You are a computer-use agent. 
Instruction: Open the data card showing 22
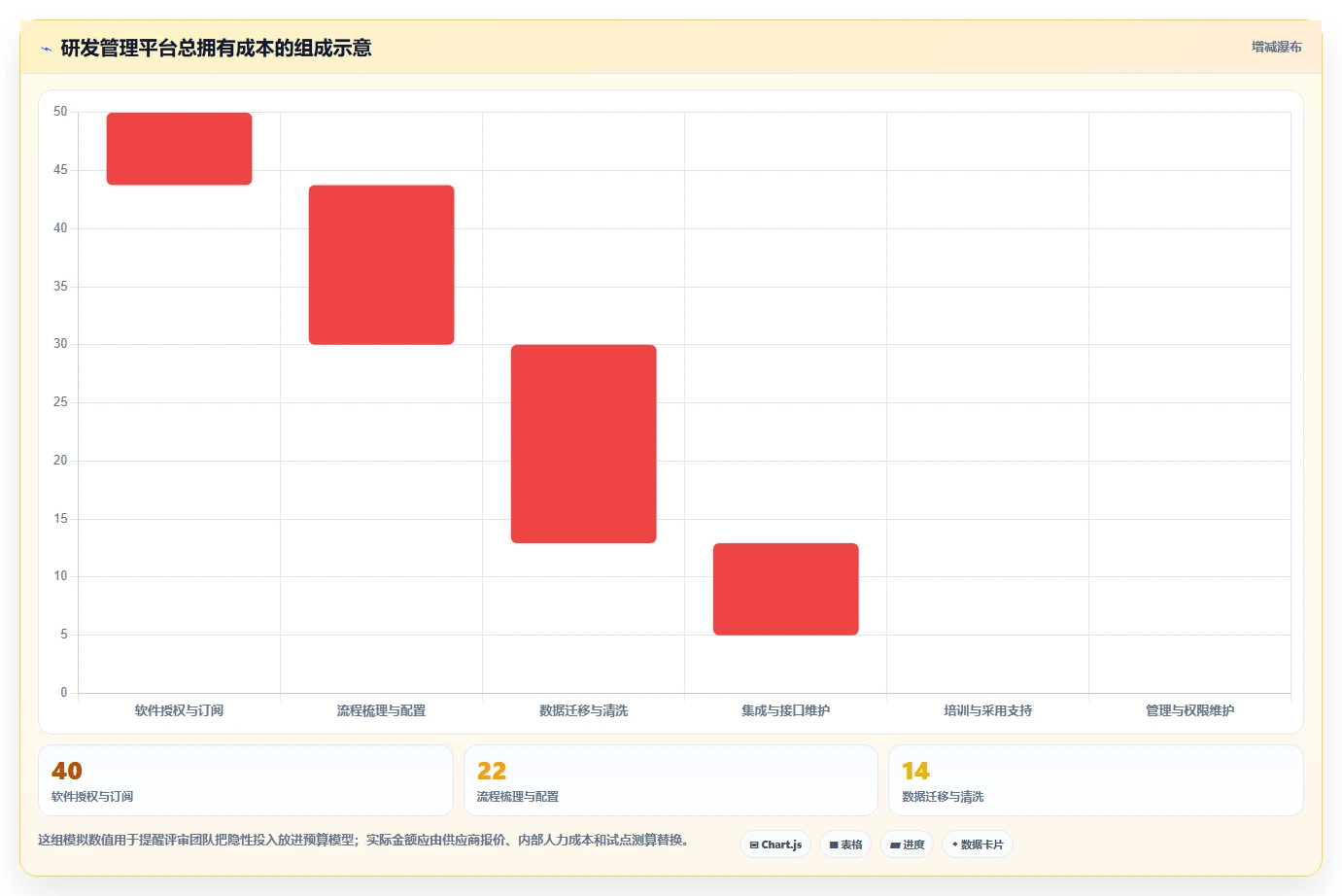671,780
